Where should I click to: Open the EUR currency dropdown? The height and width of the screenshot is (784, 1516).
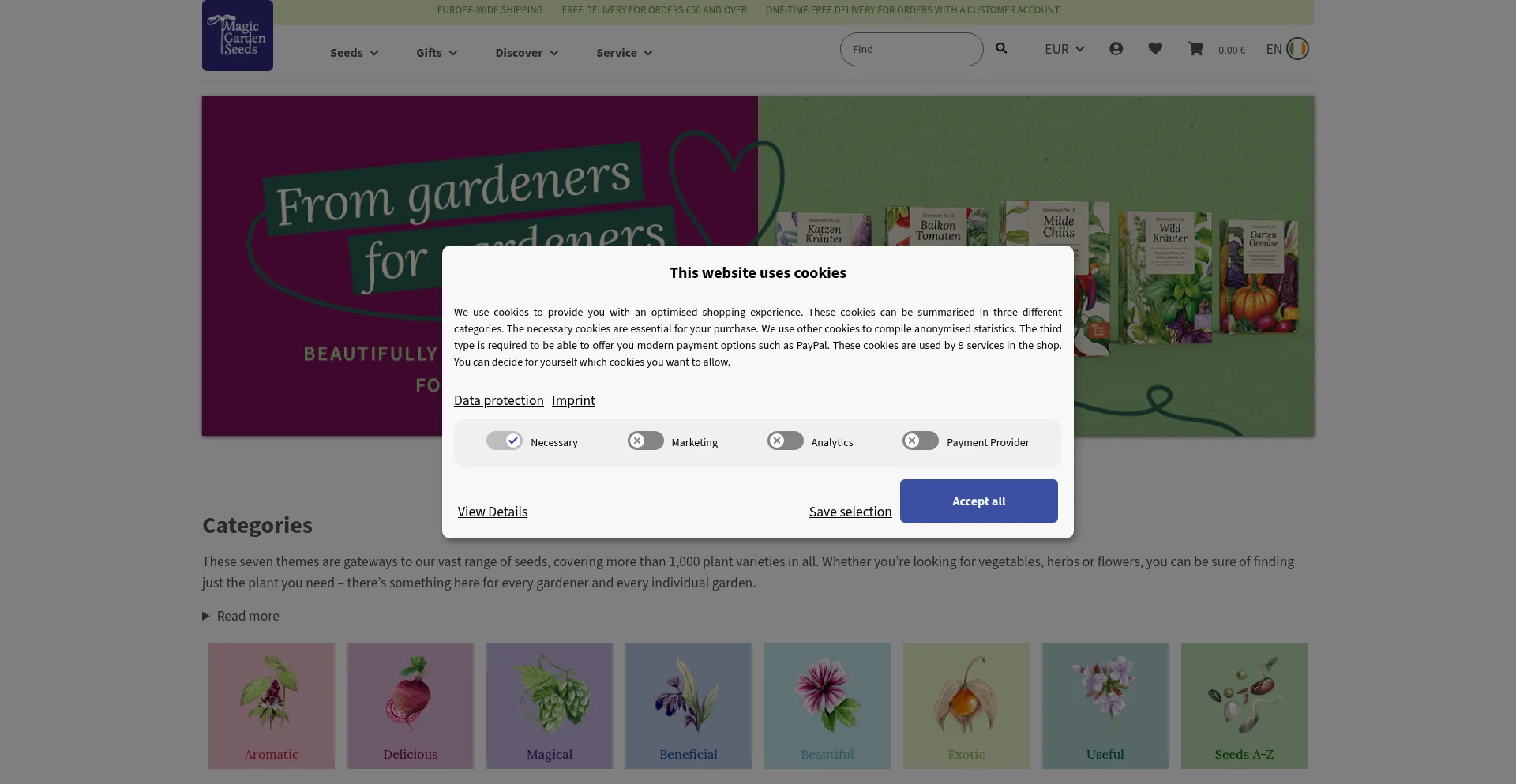[1063, 48]
